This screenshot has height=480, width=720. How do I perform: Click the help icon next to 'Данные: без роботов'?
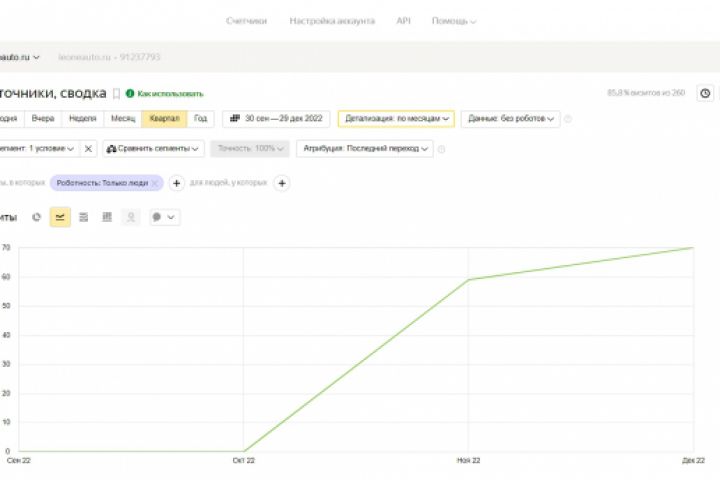[x=568, y=119]
